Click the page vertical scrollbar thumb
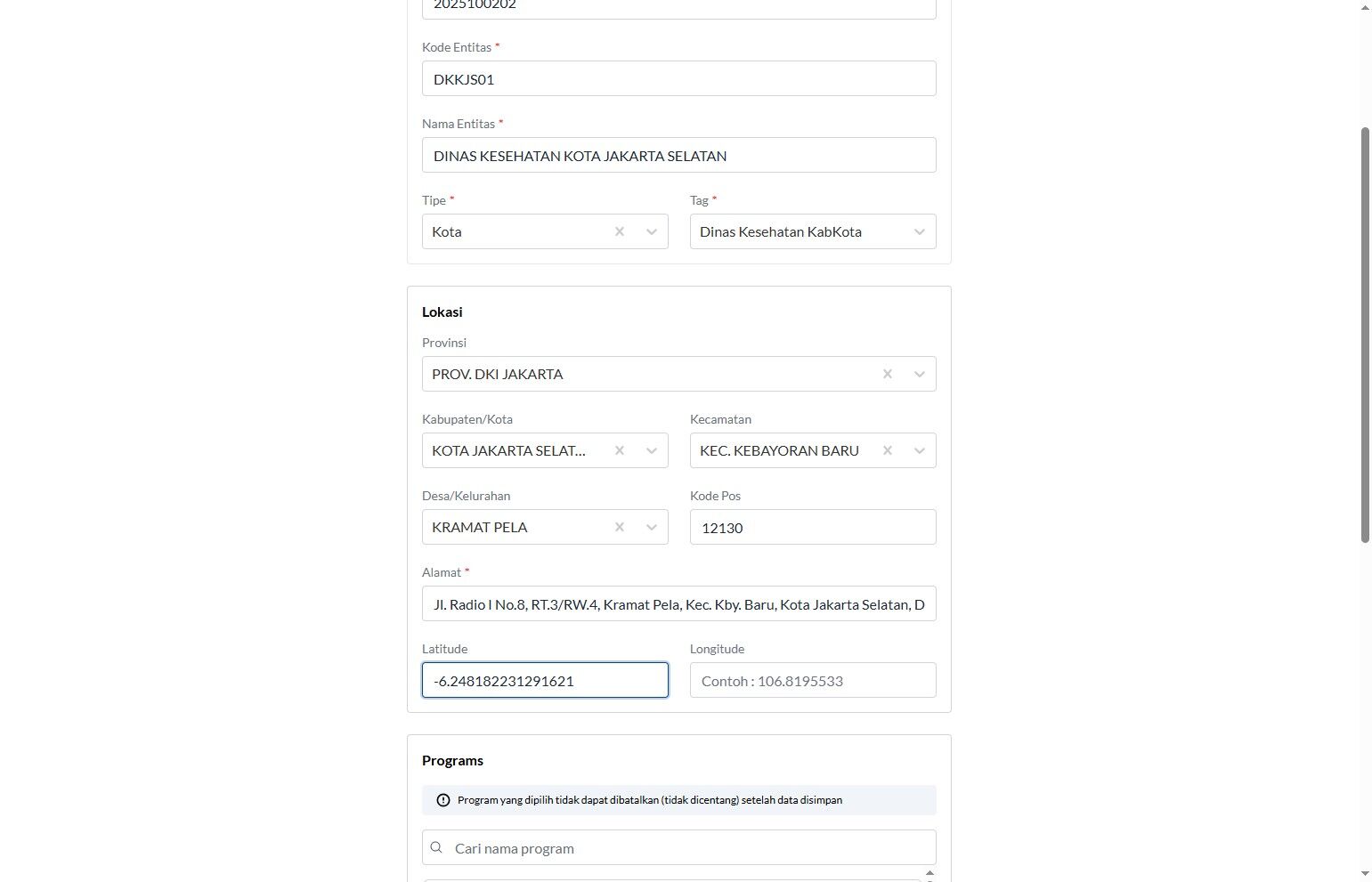Viewport: 1372px width, 882px height. click(x=1365, y=334)
